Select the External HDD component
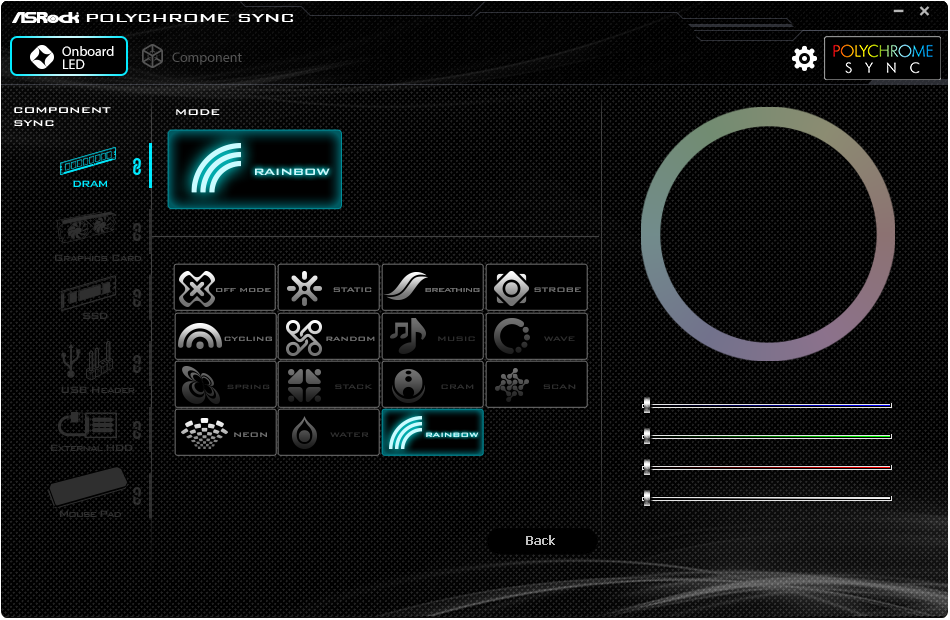The height and width of the screenshot is (620, 950). click(91, 433)
